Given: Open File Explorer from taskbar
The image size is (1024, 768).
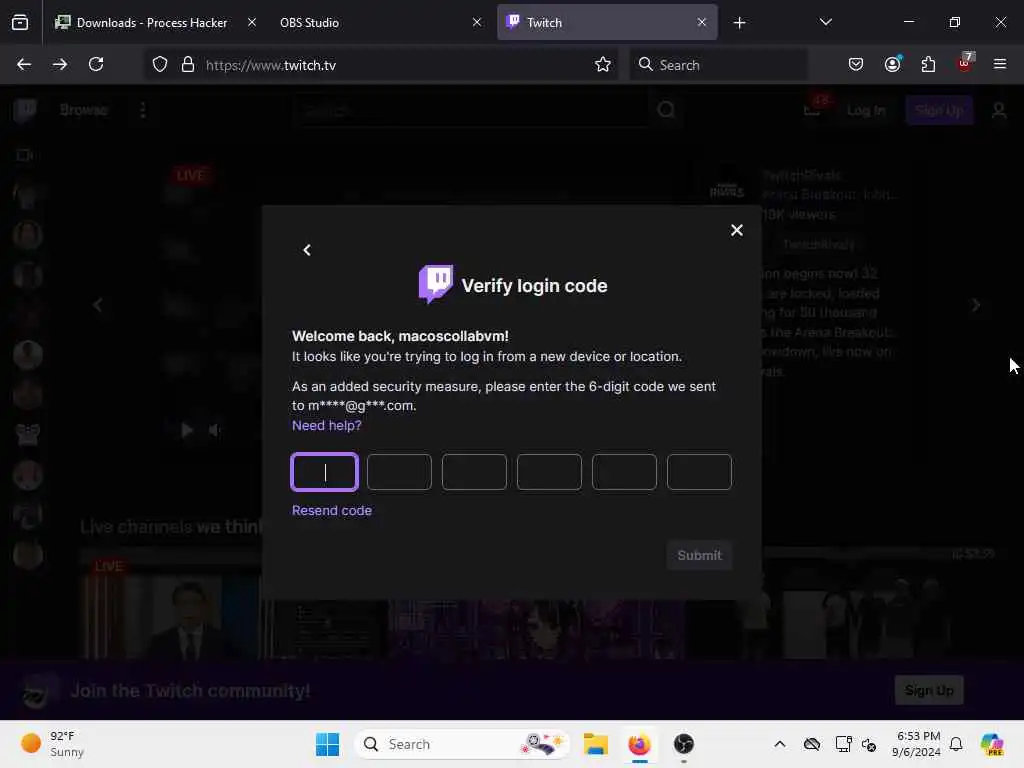Looking at the screenshot, I should pos(596,744).
